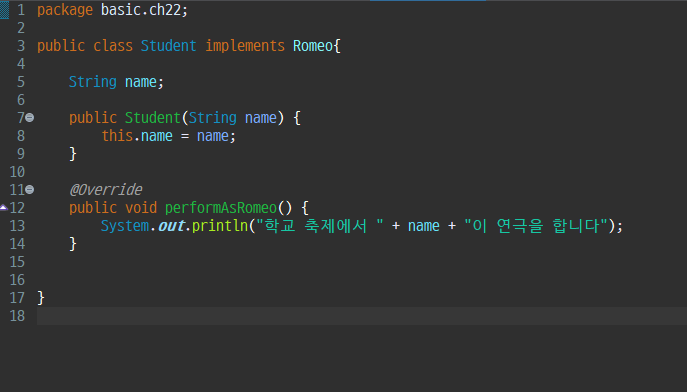Screen dimensions: 687x392
Task: Click 'this' keyword on line 8
Action: pyautogui.click(x=117, y=135)
